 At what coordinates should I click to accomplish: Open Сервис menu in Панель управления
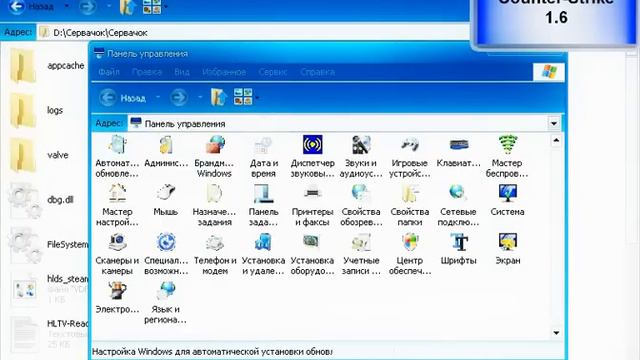[273, 72]
